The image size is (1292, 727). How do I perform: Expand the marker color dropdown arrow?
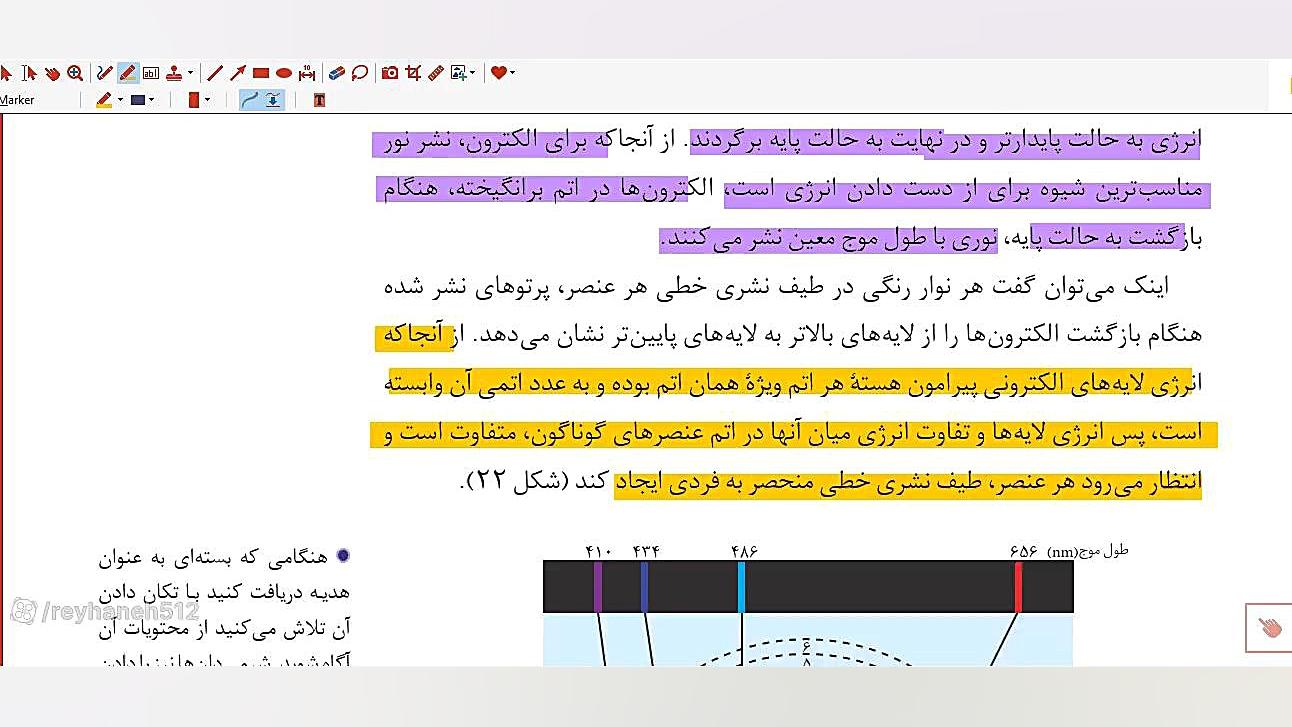pos(120,100)
